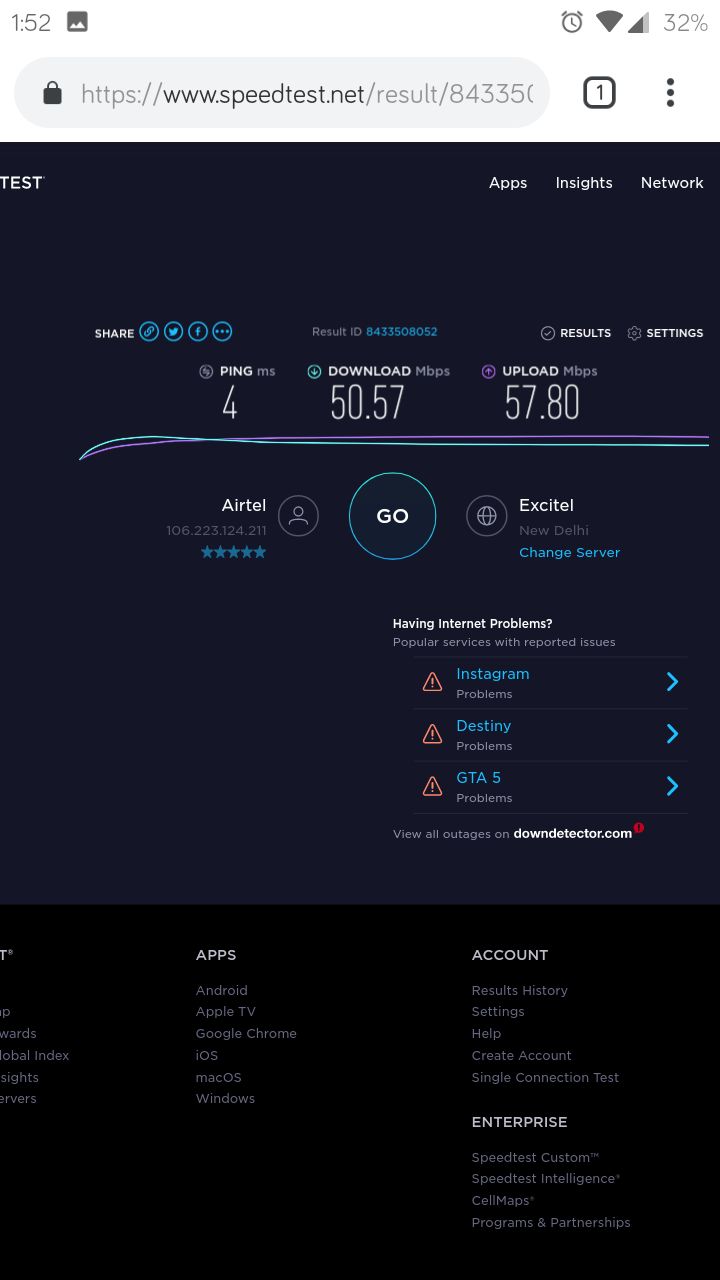Screen dimensions: 720x1280
Task: Click the ping value 4
Action: point(230,403)
